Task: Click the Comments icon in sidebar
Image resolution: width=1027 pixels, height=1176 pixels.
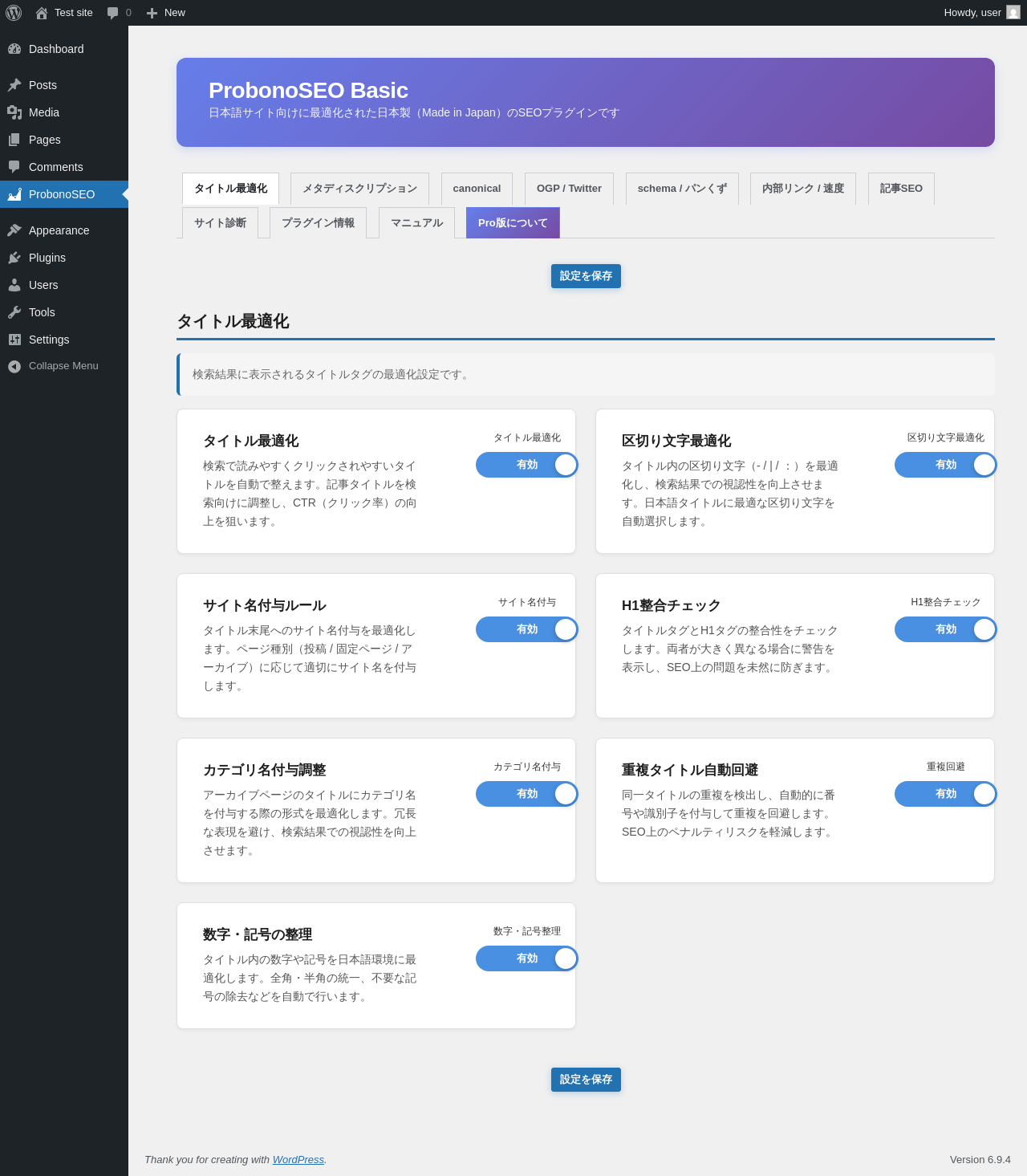Action: coord(14,167)
